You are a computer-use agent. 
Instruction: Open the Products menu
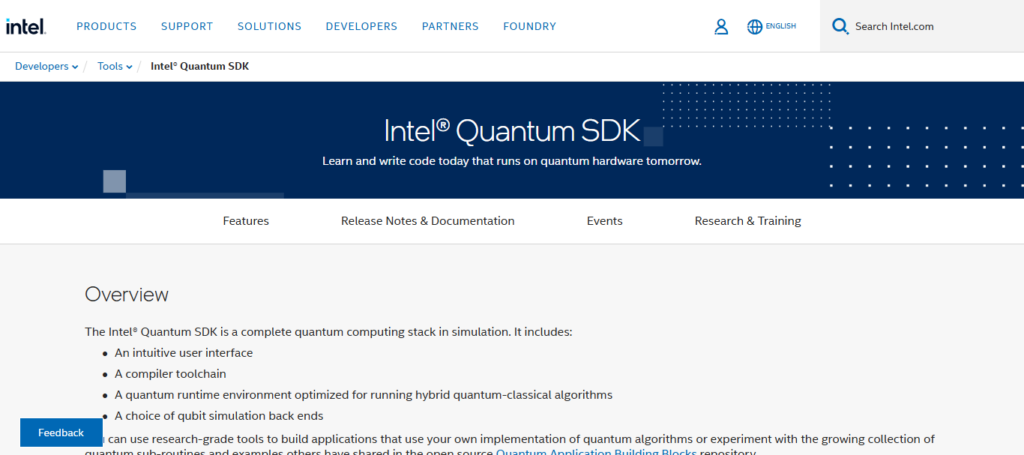tap(106, 26)
